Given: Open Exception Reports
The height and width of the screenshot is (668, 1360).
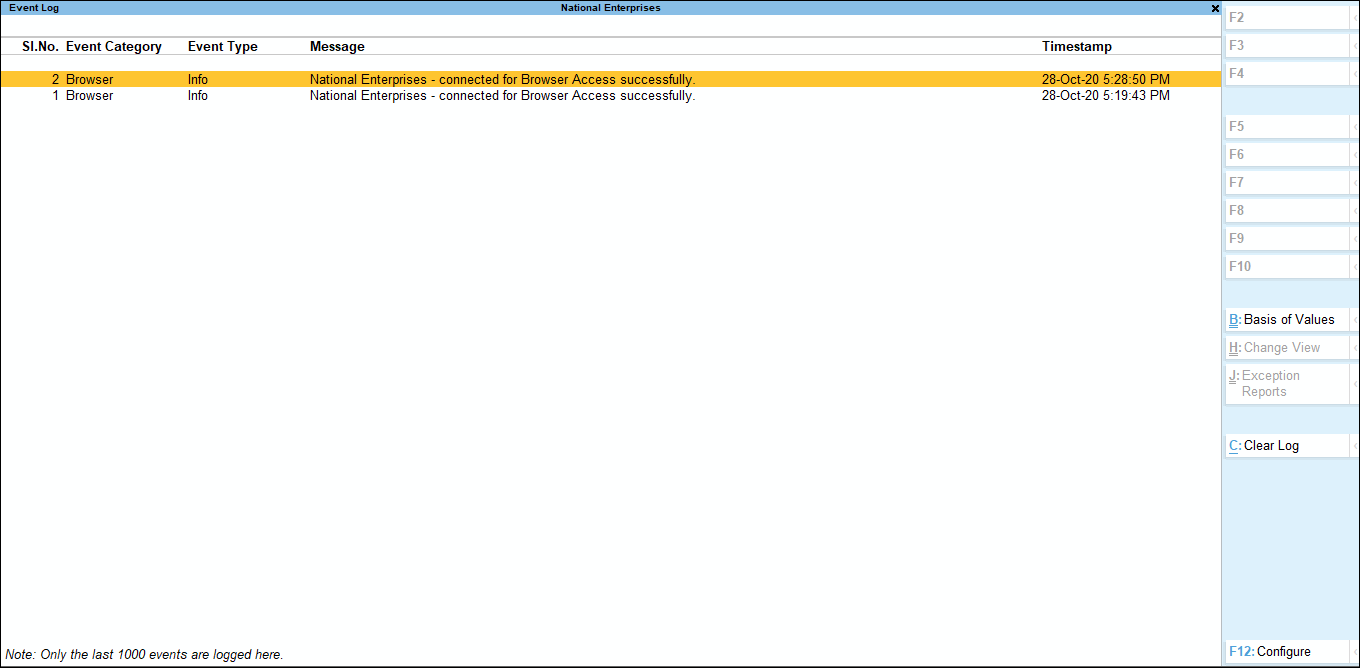Looking at the screenshot, I should pos(1287,384).
